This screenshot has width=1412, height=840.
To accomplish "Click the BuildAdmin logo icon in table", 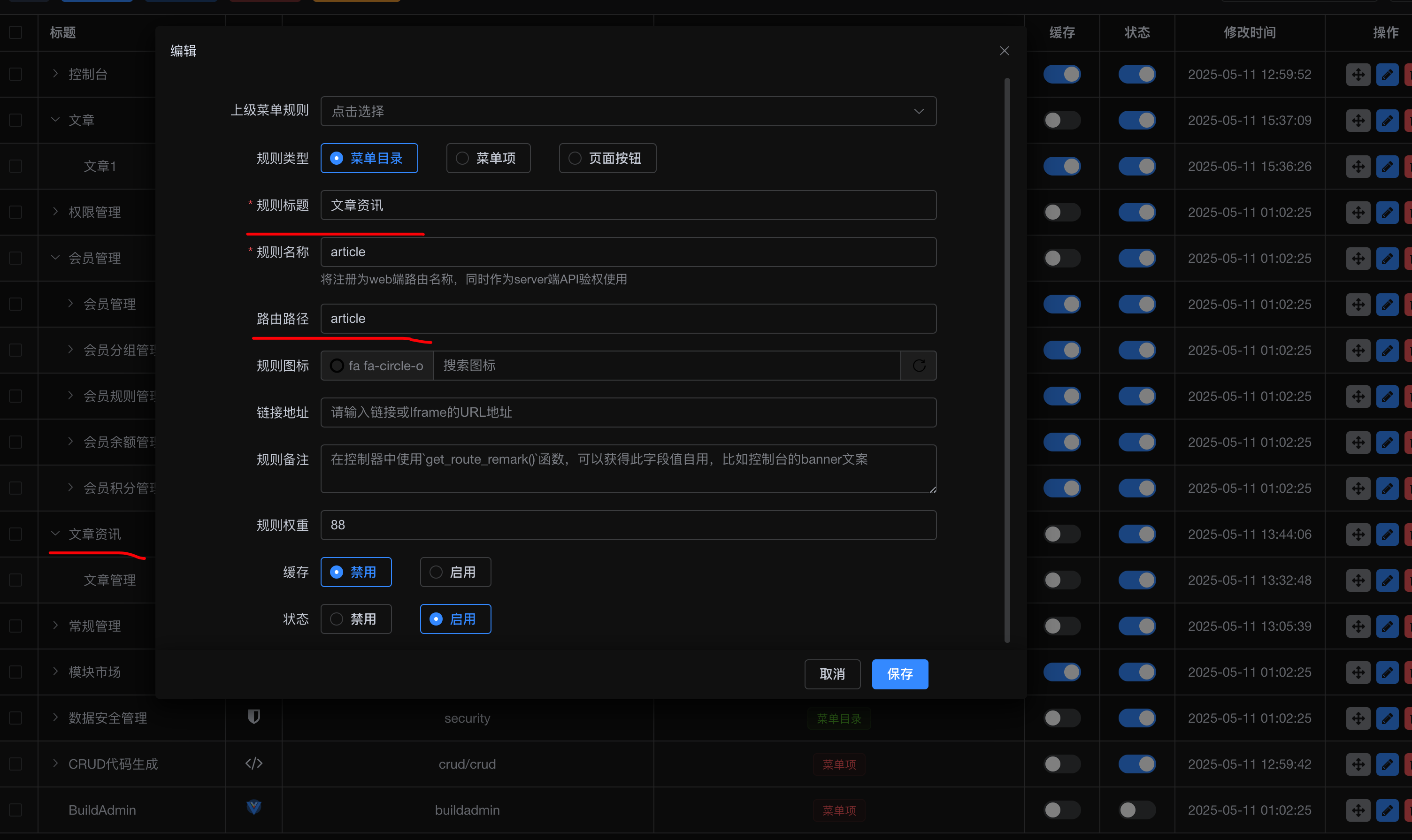I will click(x=253, y=808).
